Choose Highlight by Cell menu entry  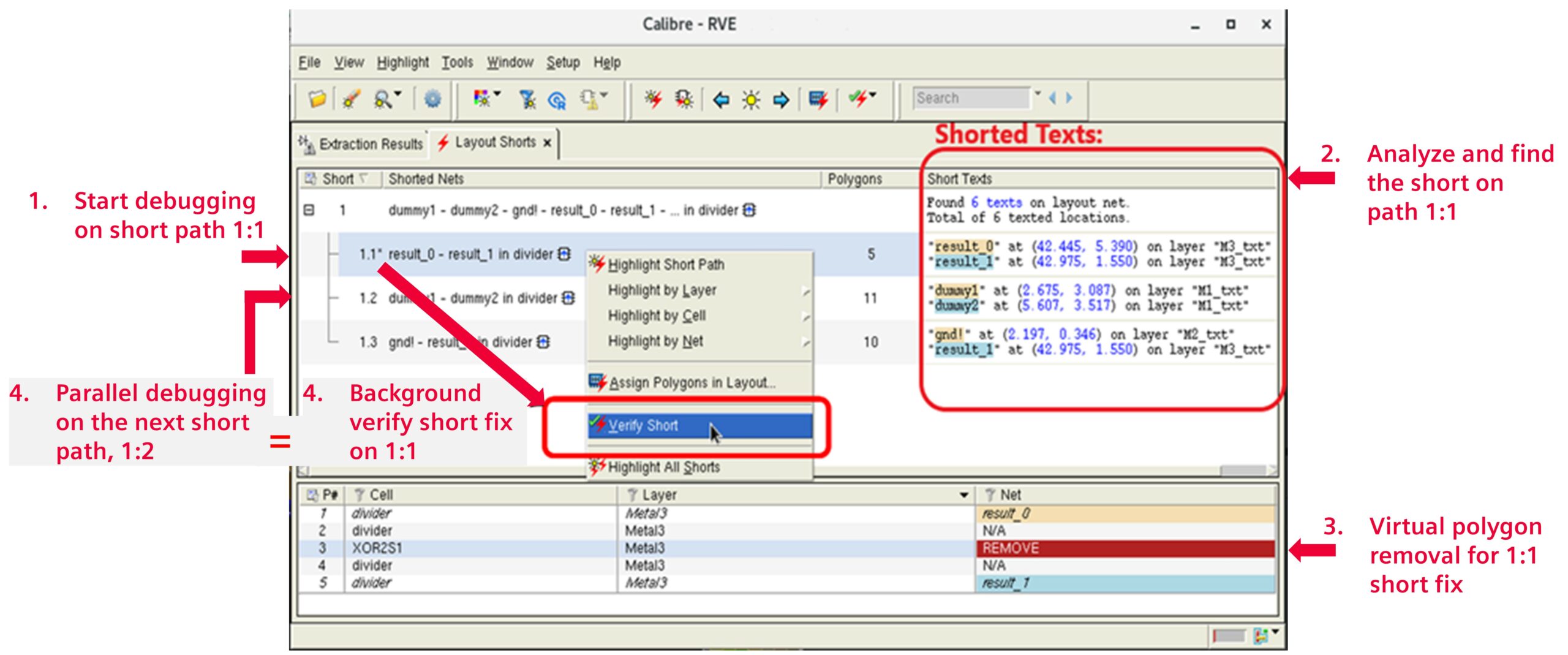(x=699, y=316)
